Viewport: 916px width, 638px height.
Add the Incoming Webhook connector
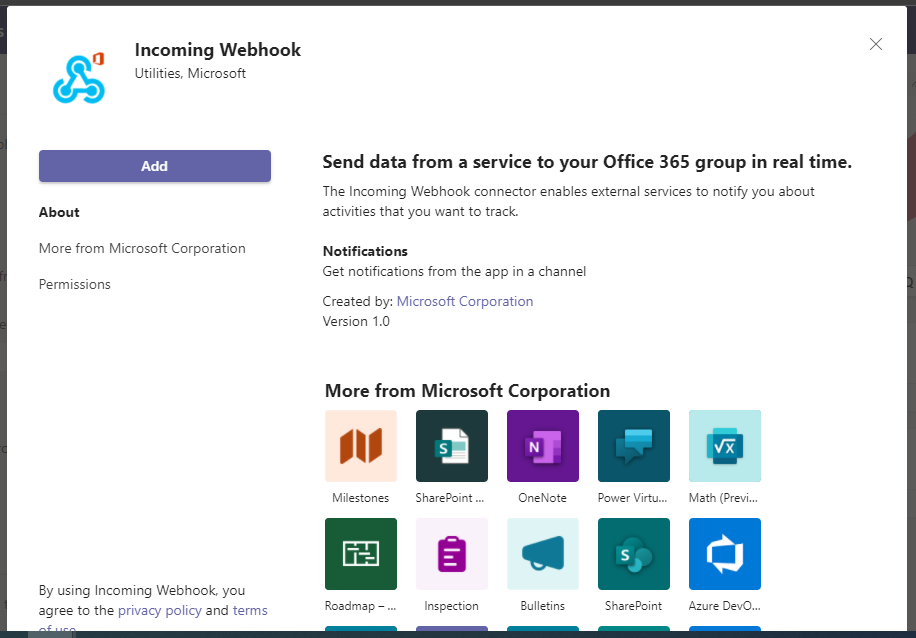(x=155, y=166)
